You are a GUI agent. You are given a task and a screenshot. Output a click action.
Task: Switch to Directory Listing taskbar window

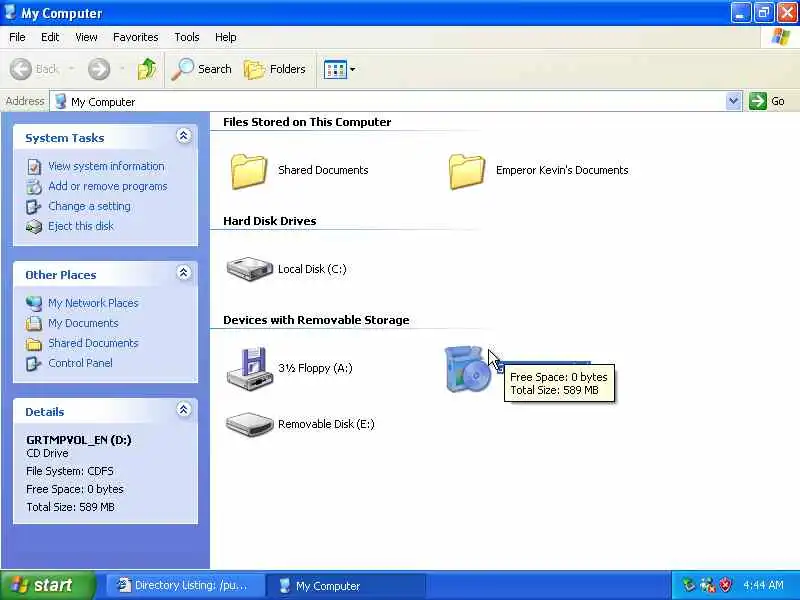click(x=184, y=586)
